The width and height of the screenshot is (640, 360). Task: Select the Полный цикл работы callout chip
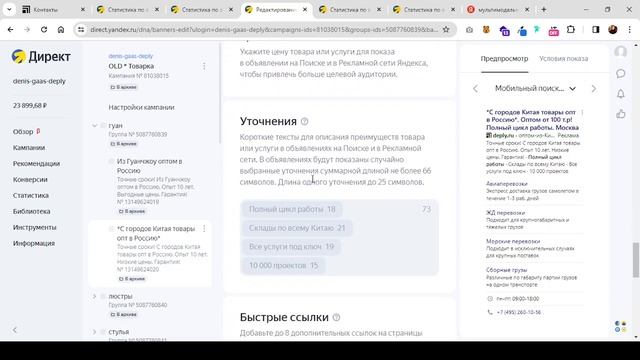[292, 209]
